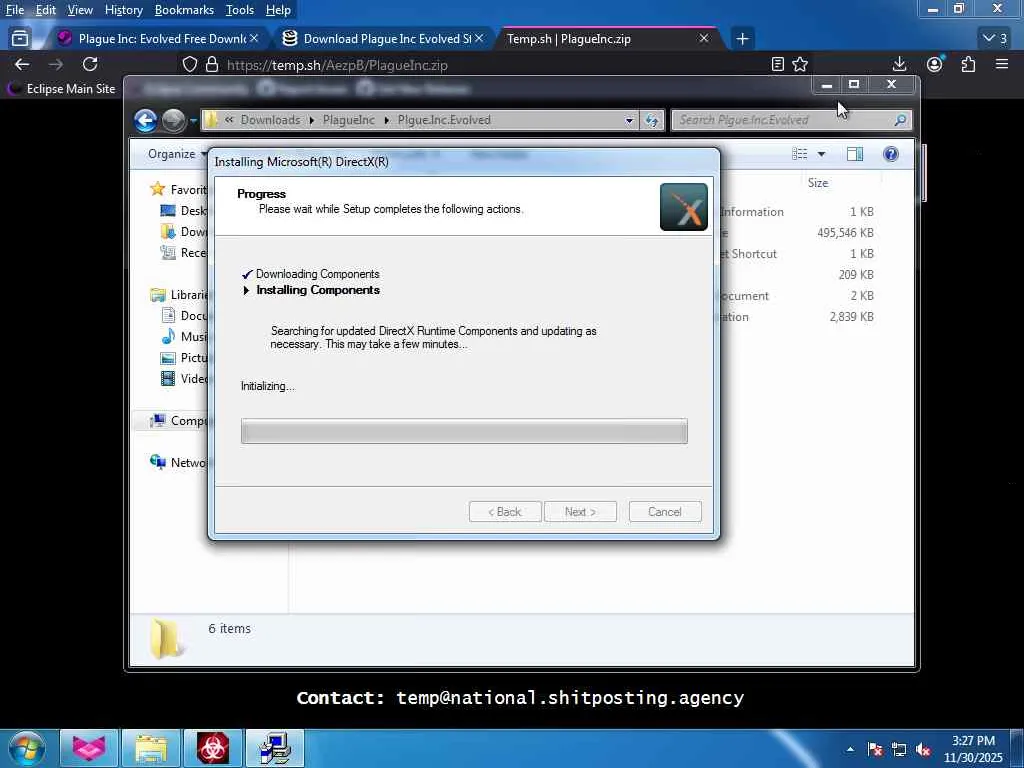Close the Plague Inc: Evolved Free Download tab
The width and height of the screenshot is (1024, 768).
(254, 39)
